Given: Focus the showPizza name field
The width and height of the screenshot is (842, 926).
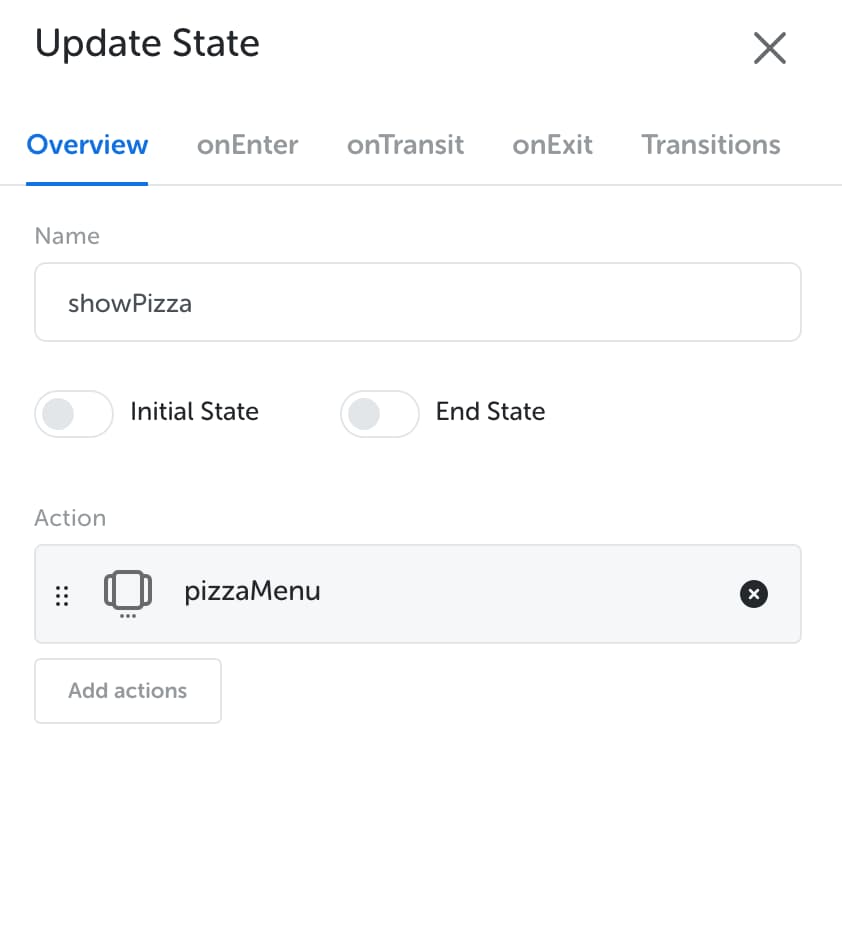Looking at the screenshot, I should click(418, 302).
